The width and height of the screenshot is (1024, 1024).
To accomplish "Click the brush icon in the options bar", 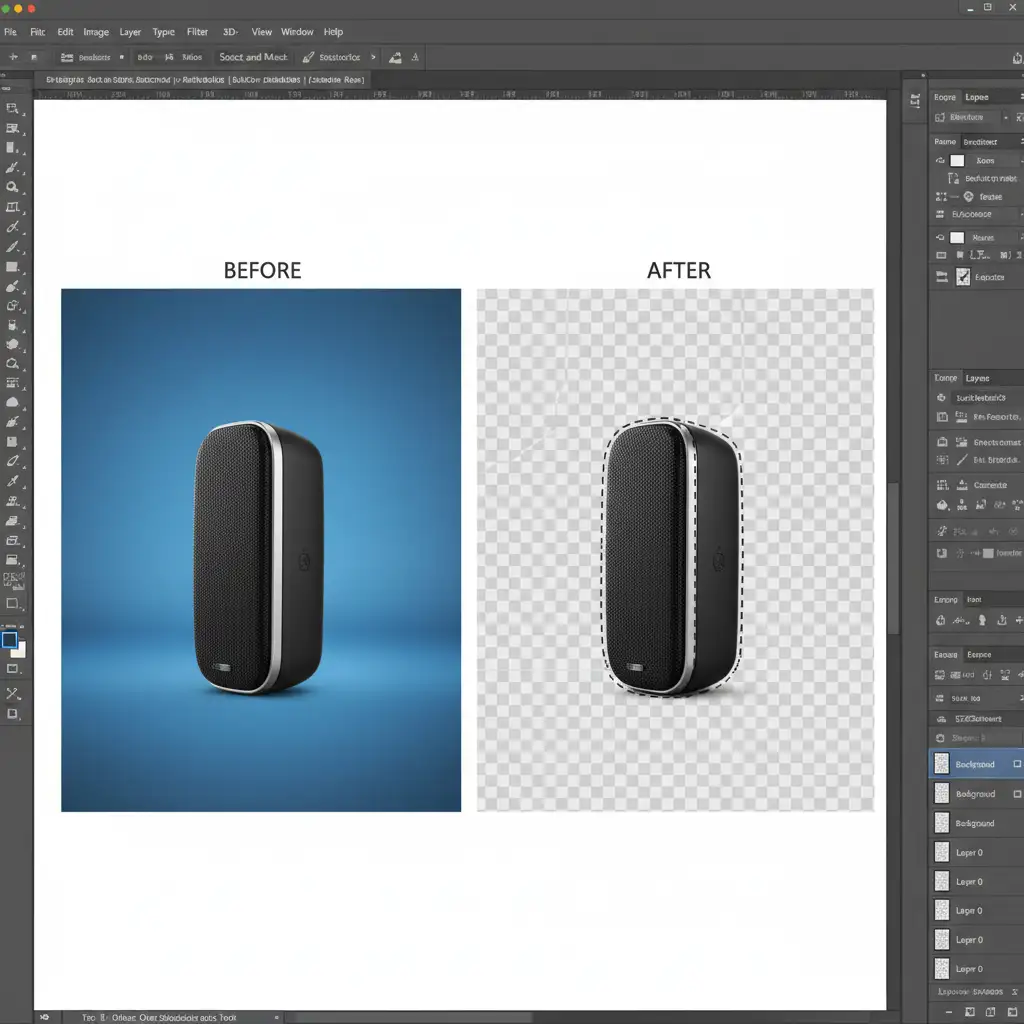I will click(x=309, y=58).
